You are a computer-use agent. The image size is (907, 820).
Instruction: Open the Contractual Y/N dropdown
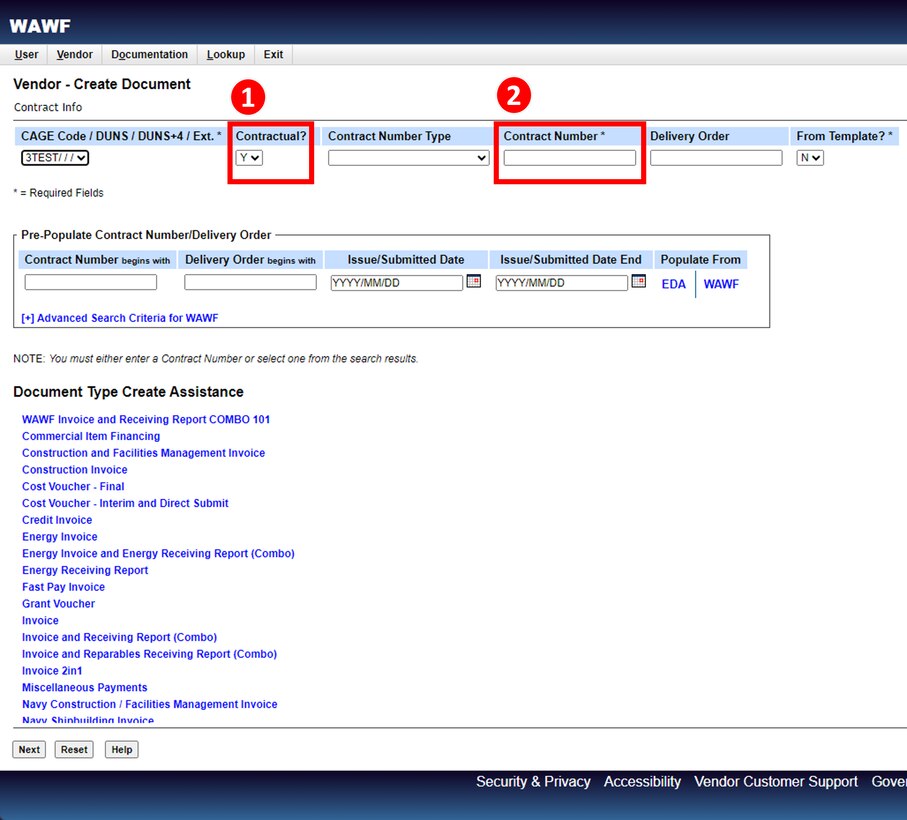[249, 158]
